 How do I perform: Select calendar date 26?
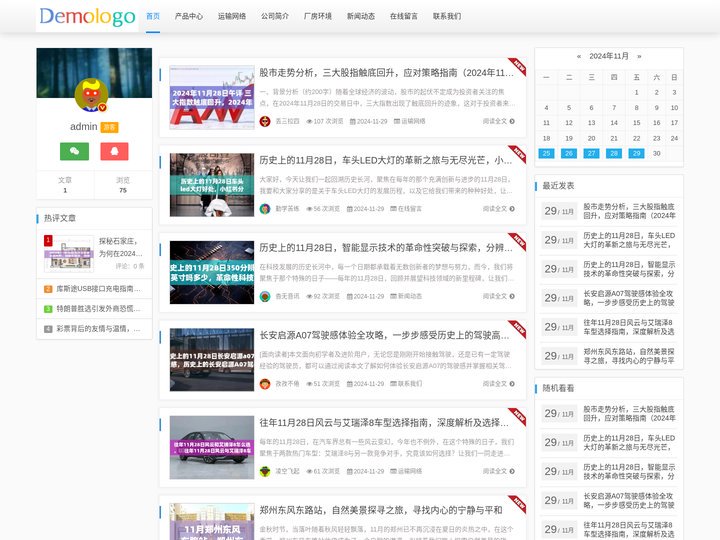569,153
